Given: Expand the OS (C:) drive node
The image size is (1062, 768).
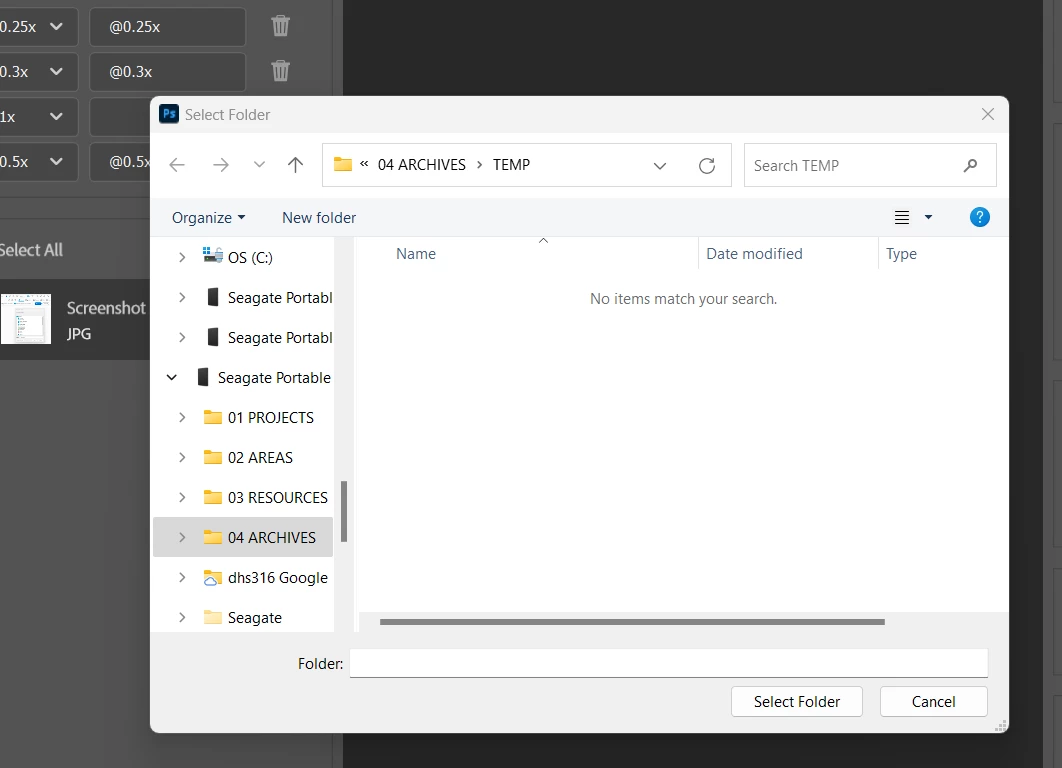Looking at the screenshot, I should click(182, 257).
